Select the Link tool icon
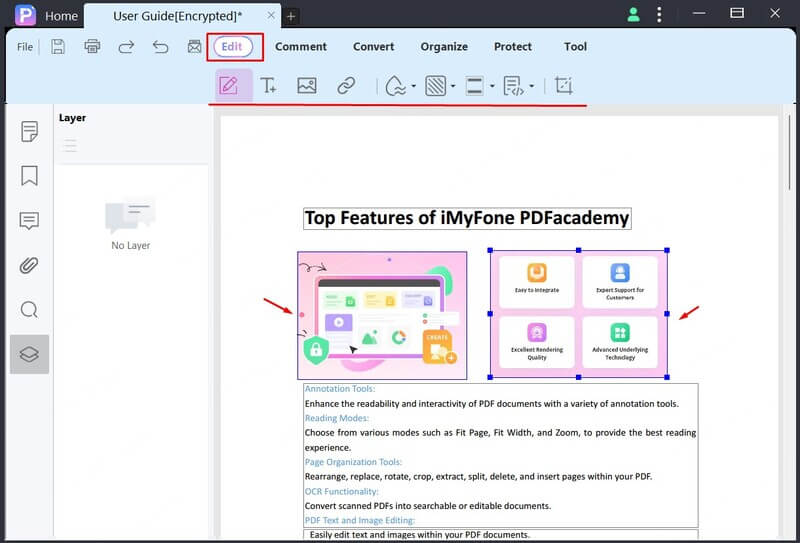The height and width of the screenshot is (543, 800). point(346,86)
